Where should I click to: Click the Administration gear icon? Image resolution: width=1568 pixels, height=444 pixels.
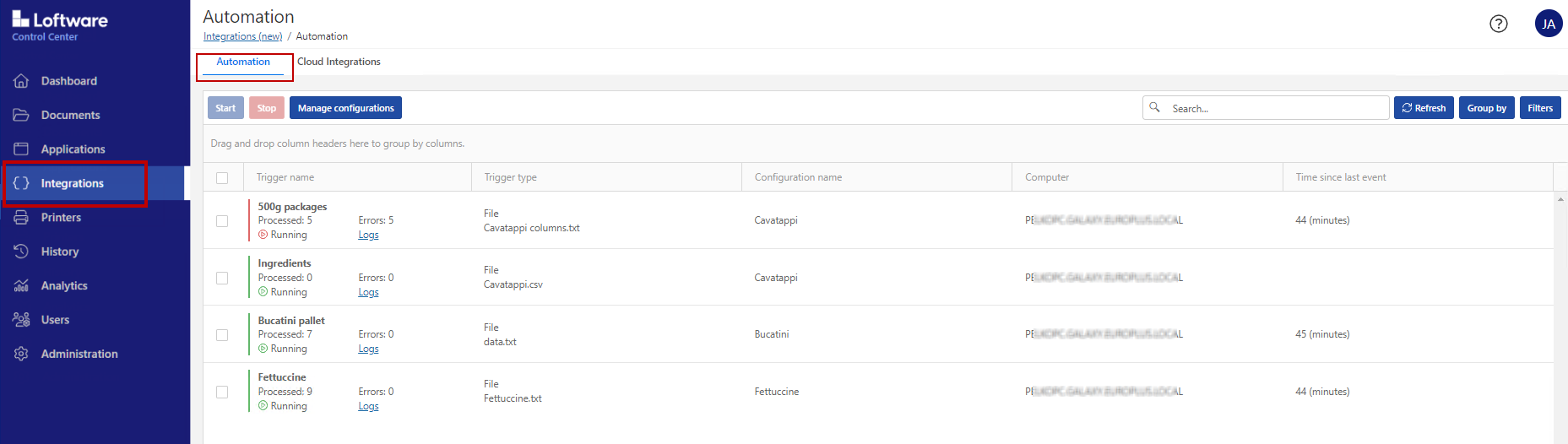click(x=21, y=354)
